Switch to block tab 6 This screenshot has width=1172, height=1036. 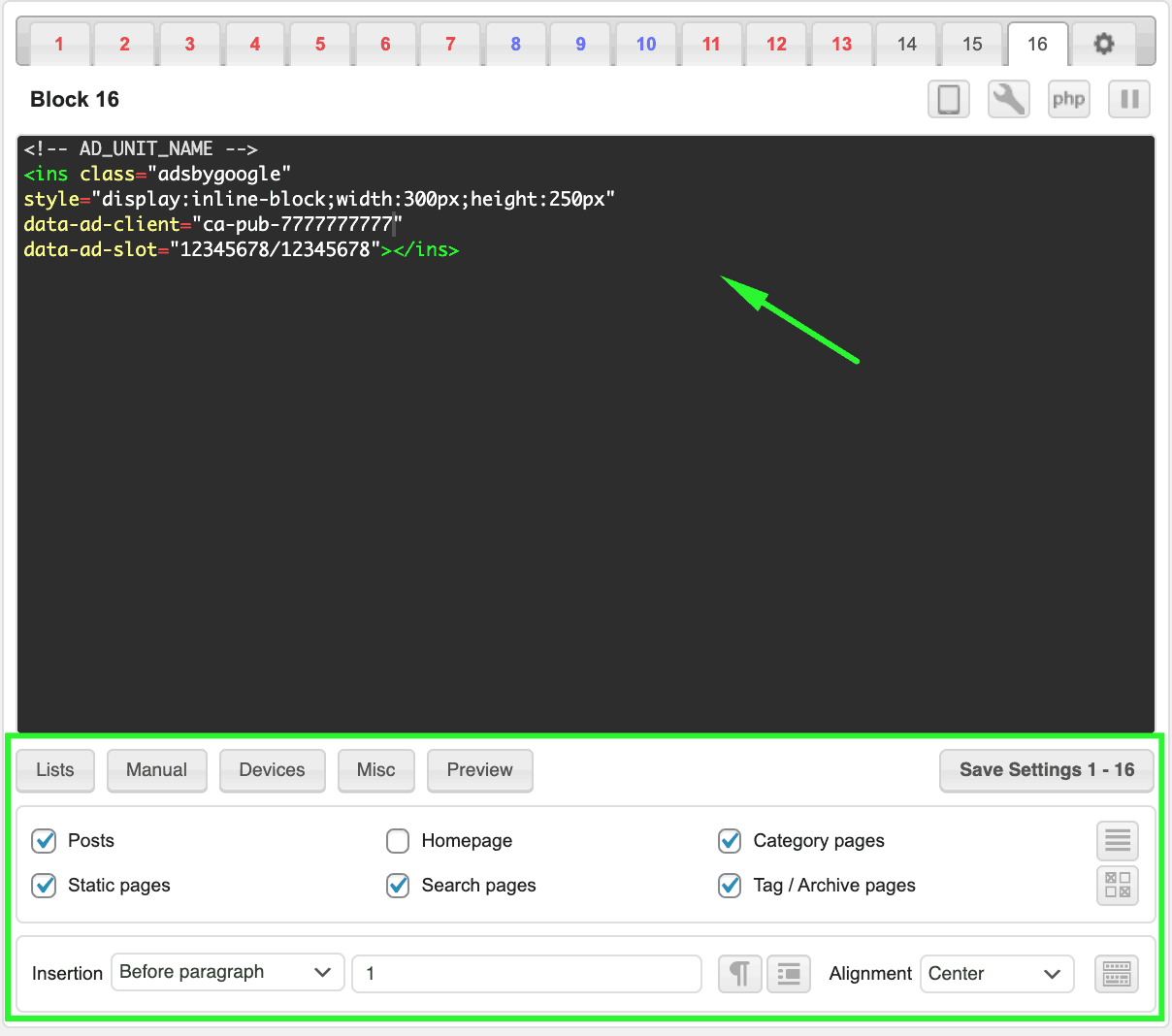(x=385, y=45)
